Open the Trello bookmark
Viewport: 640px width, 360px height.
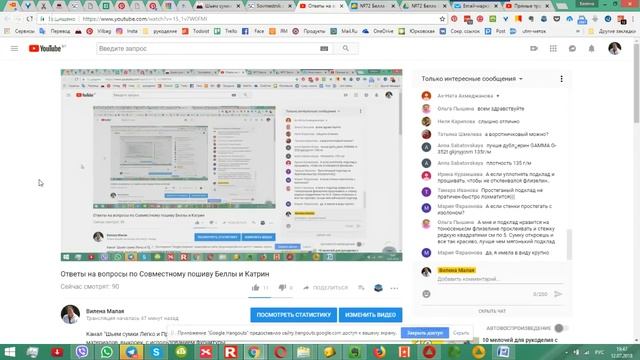(x=226, y=31)
